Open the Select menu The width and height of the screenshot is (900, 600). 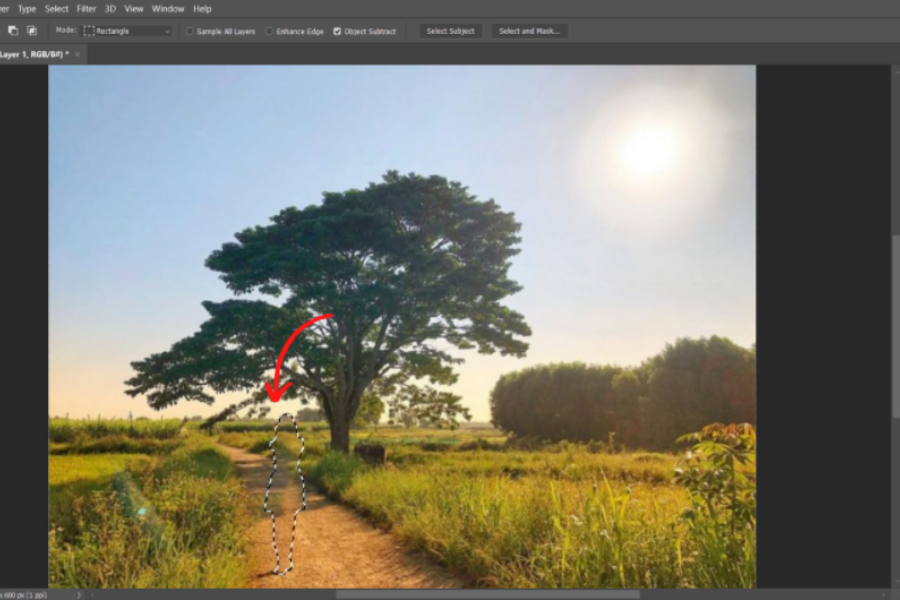pos(57,9)
